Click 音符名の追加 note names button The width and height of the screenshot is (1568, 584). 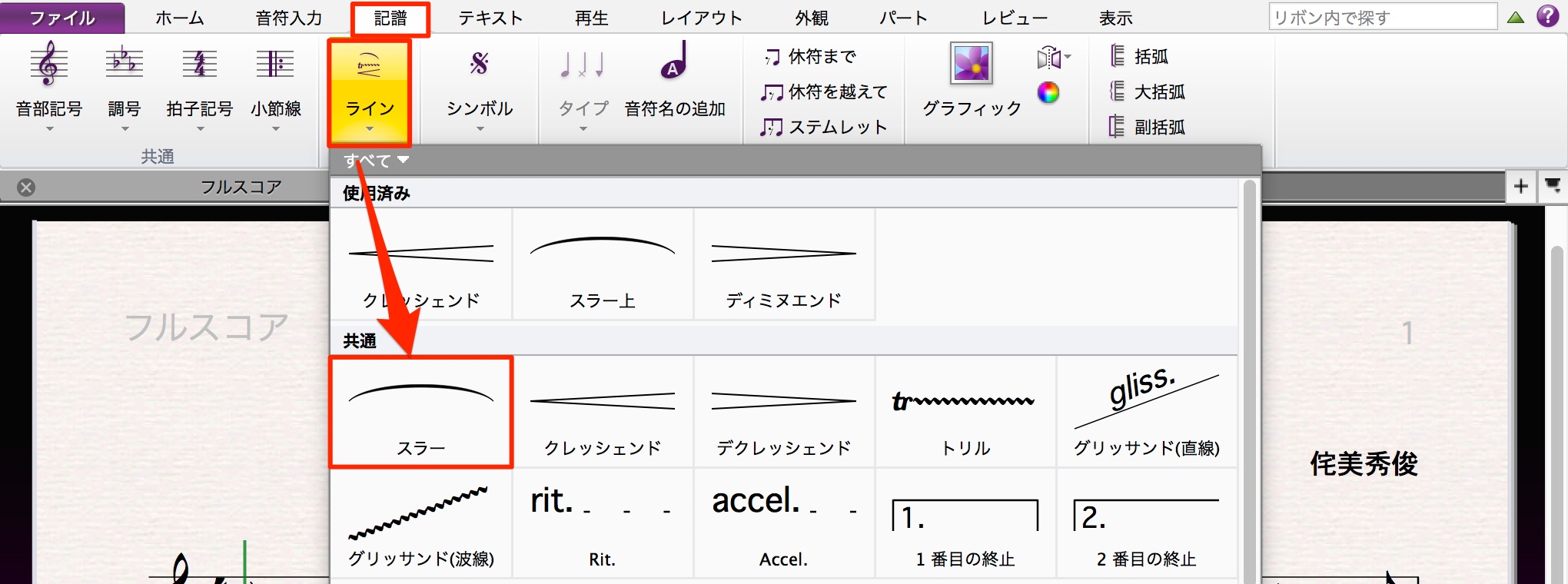pos(675,79)
